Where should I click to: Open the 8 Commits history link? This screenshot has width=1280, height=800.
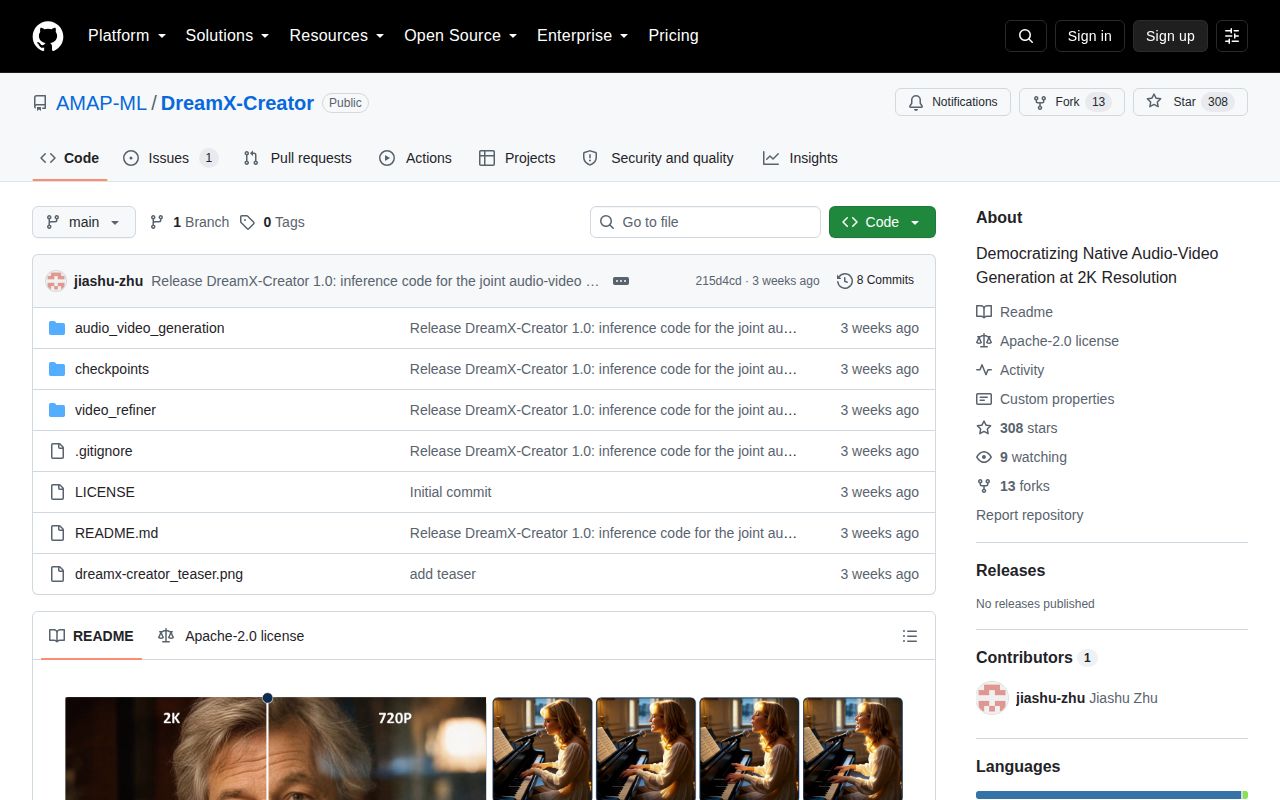coord(876,281)
